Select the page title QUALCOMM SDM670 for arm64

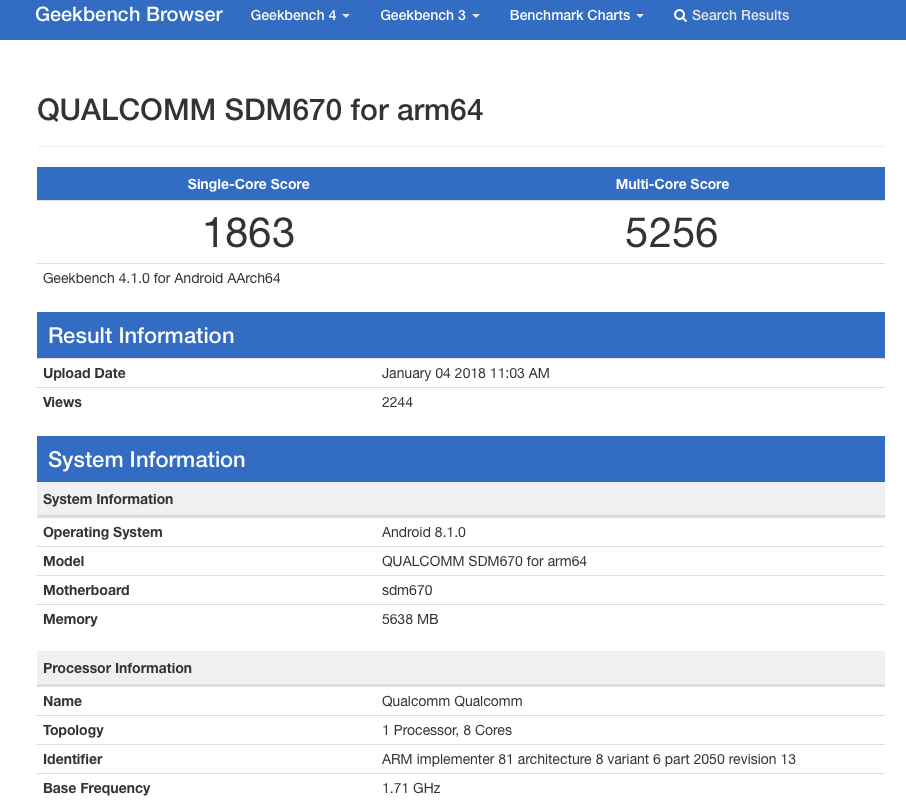pyautogui.click(x=260, y=110)
